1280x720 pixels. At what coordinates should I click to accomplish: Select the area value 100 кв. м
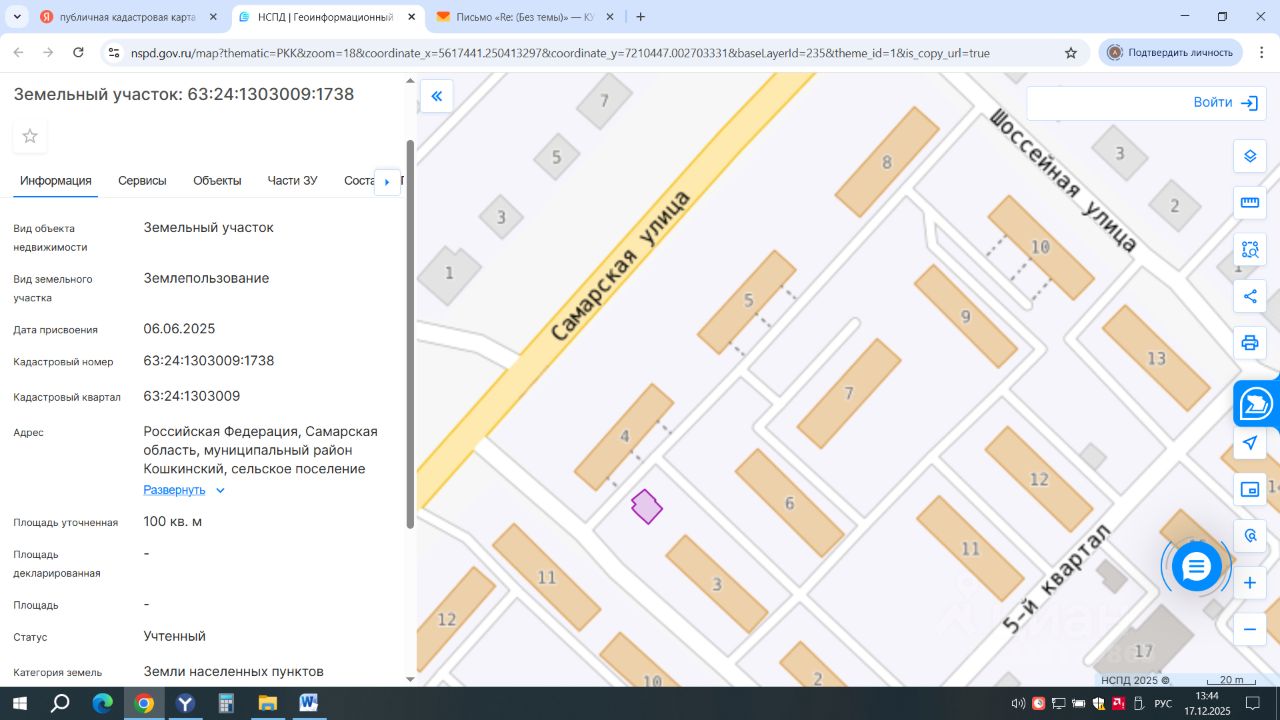tap(173, 522)
